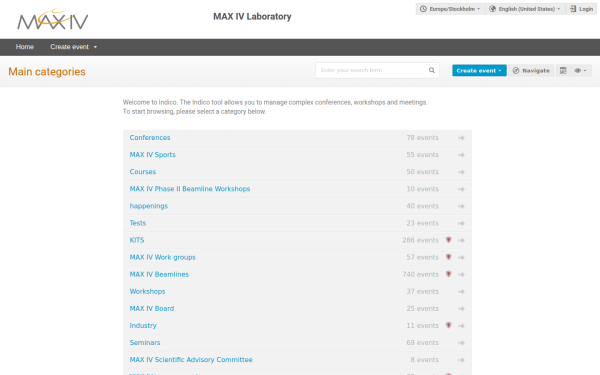
Task: Open the eye view options dropdown
Action: pos(580,70)
